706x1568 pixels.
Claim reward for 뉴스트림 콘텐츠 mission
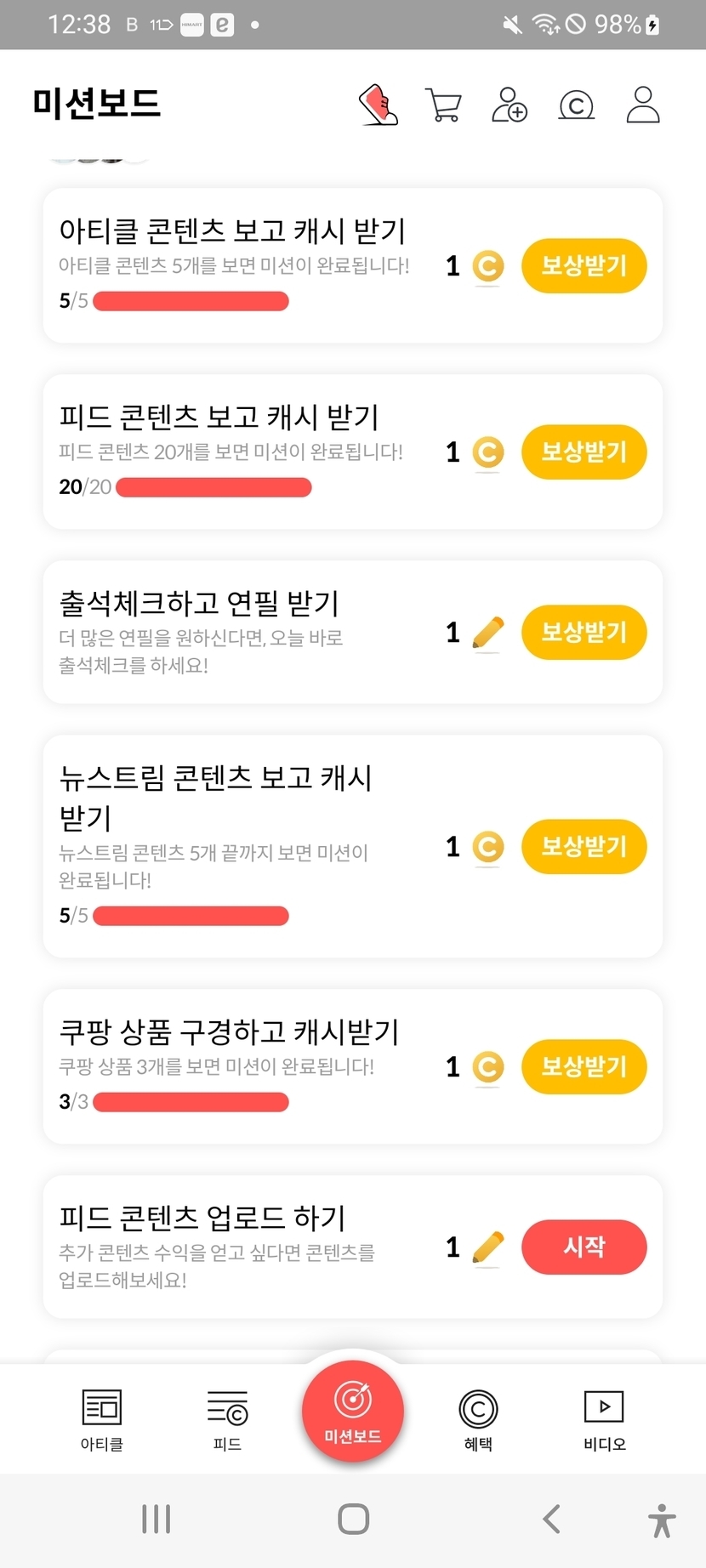(x=584, y=846)
